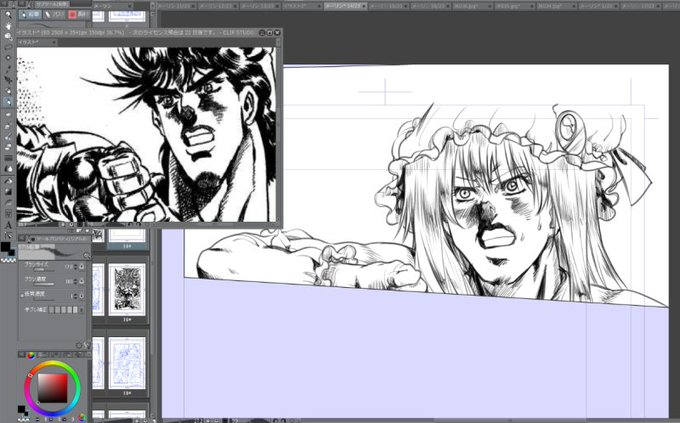This screenshot has width=680, height=423.
Task: Open the black inked page thumbnail in page manager
Action: [x=127, y=290]
